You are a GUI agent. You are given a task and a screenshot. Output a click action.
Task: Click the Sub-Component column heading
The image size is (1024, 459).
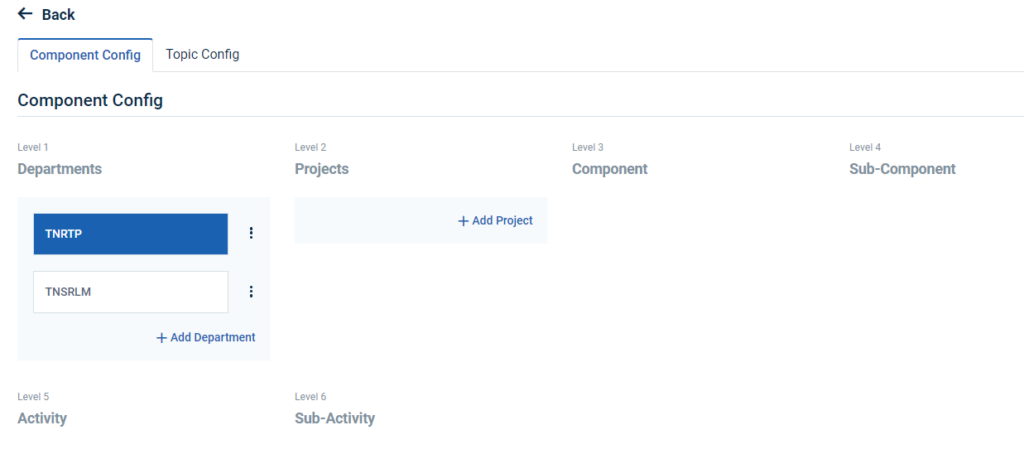tap(902, 169)
